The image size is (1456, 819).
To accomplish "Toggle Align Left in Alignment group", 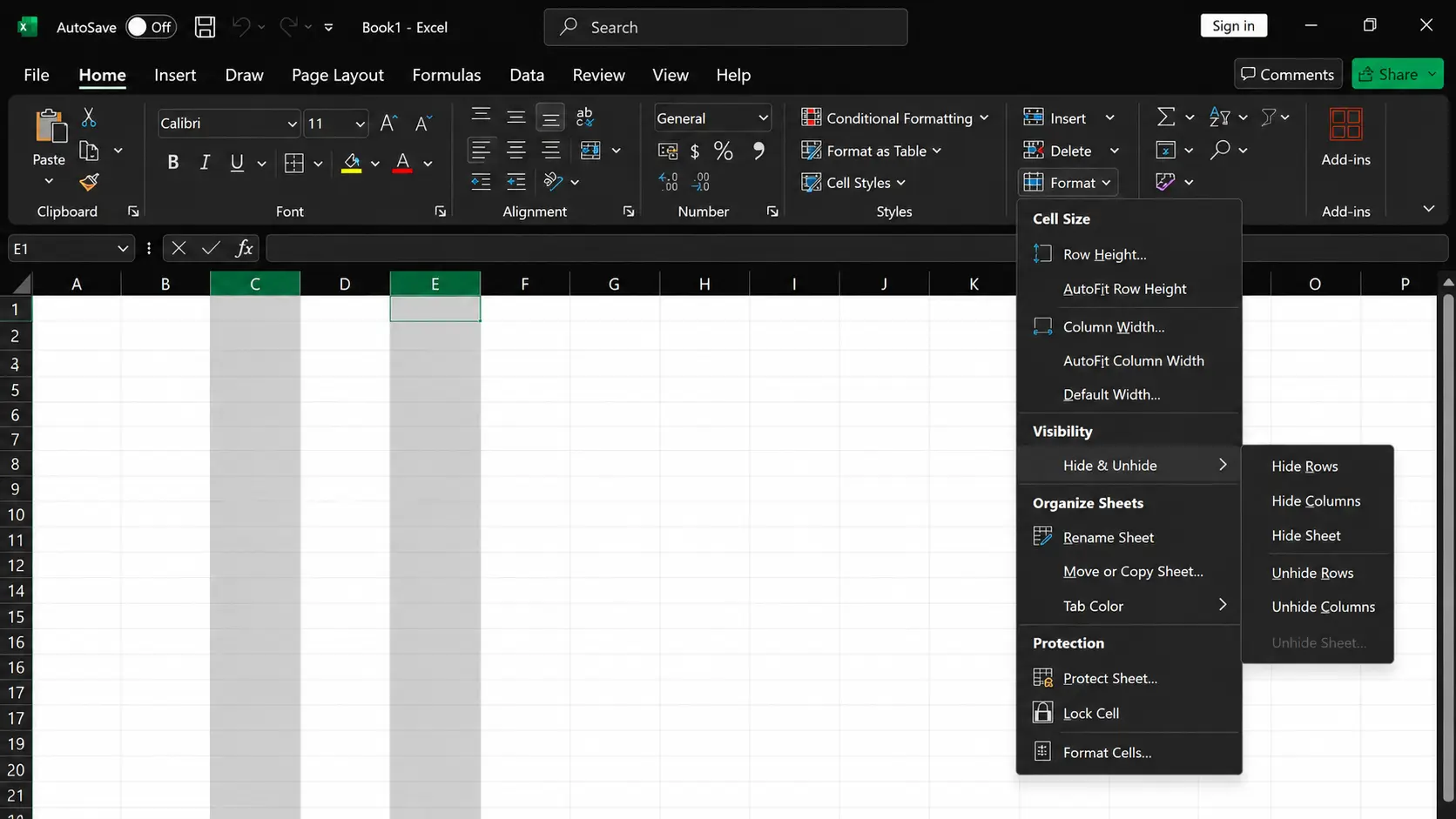I will tap(481, 151).
